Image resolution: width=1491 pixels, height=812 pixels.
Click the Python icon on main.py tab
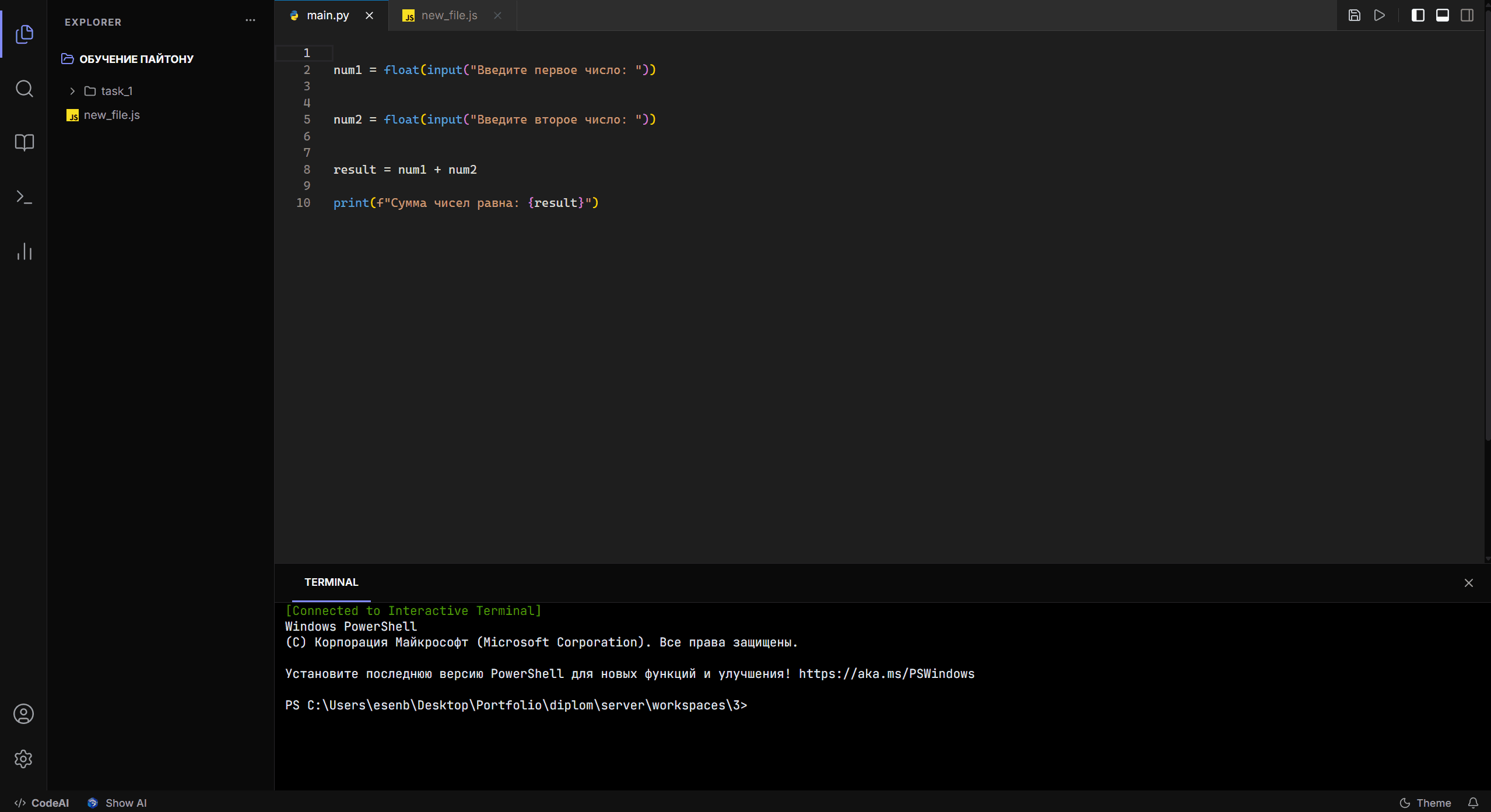tap(294, 16)
